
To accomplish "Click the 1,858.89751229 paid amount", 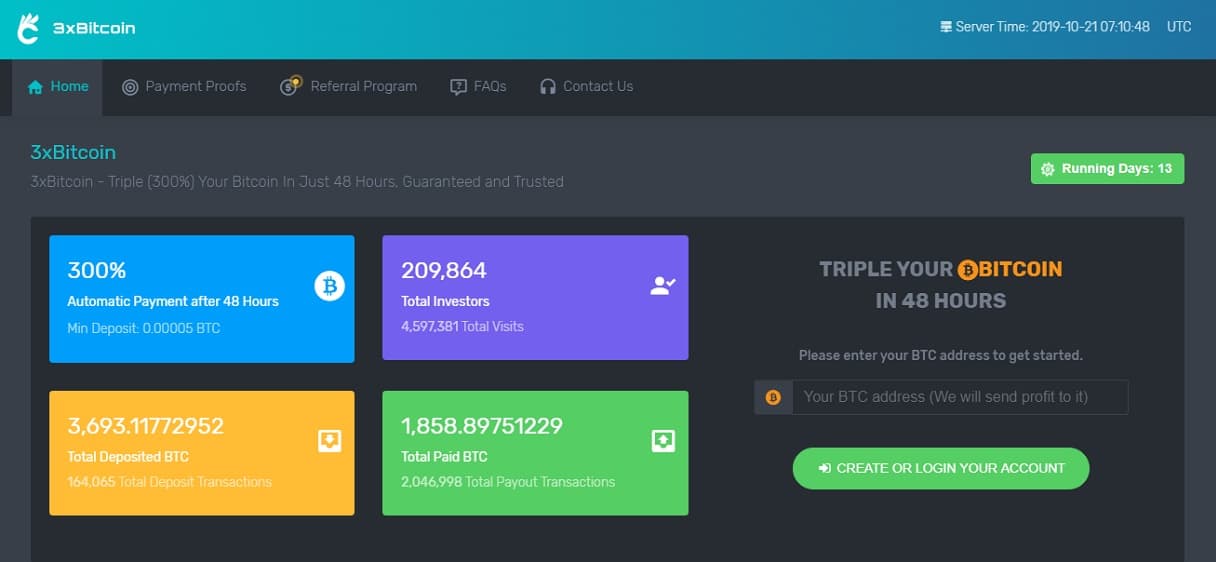I will (x=482, y=426).
